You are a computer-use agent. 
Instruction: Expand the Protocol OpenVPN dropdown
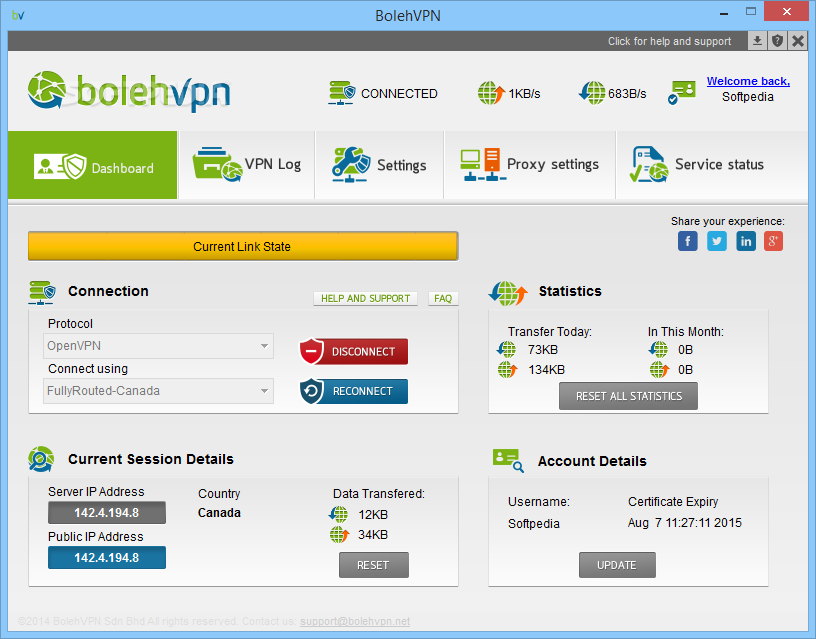point(158,346)
